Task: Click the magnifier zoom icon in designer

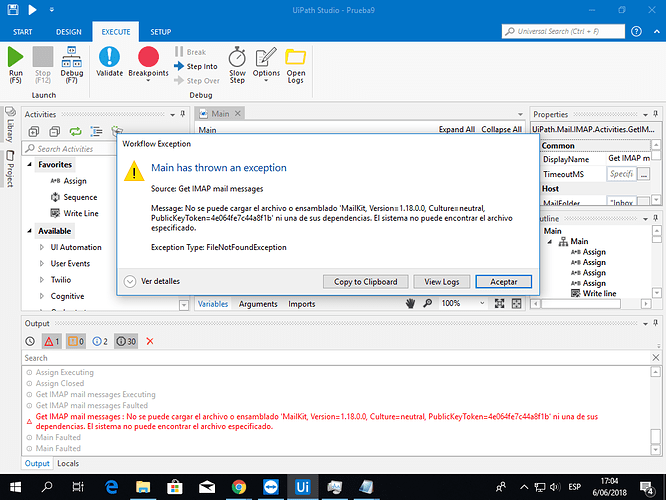Action: [427, 303]
